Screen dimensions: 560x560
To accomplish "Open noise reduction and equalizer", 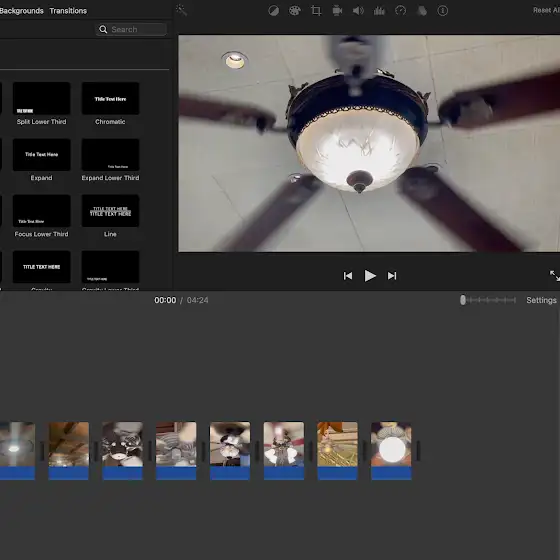I will [379, 11].
